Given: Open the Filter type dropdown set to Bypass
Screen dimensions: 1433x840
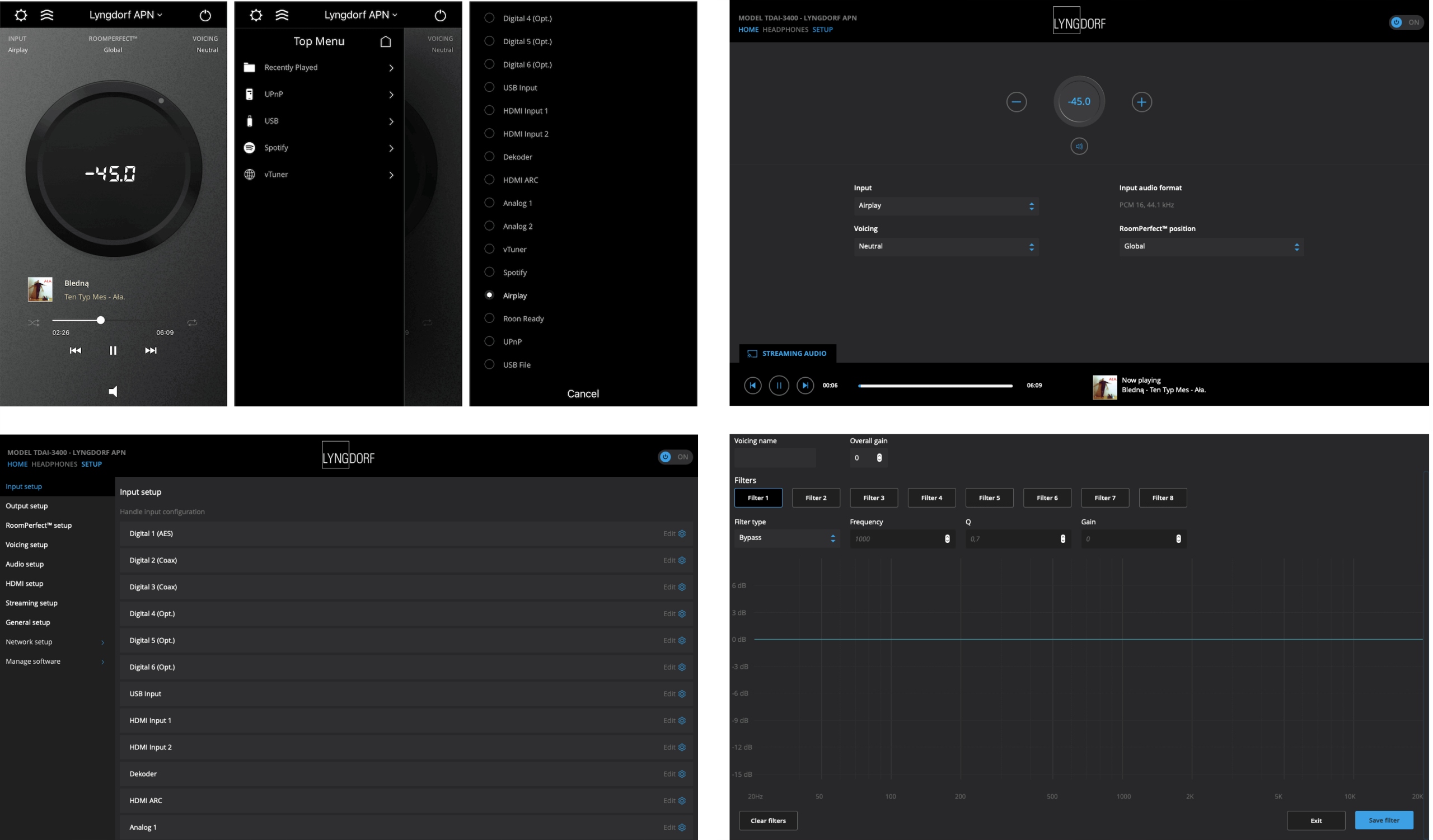Looking at the screenshot, I should [x=786, y=538].
